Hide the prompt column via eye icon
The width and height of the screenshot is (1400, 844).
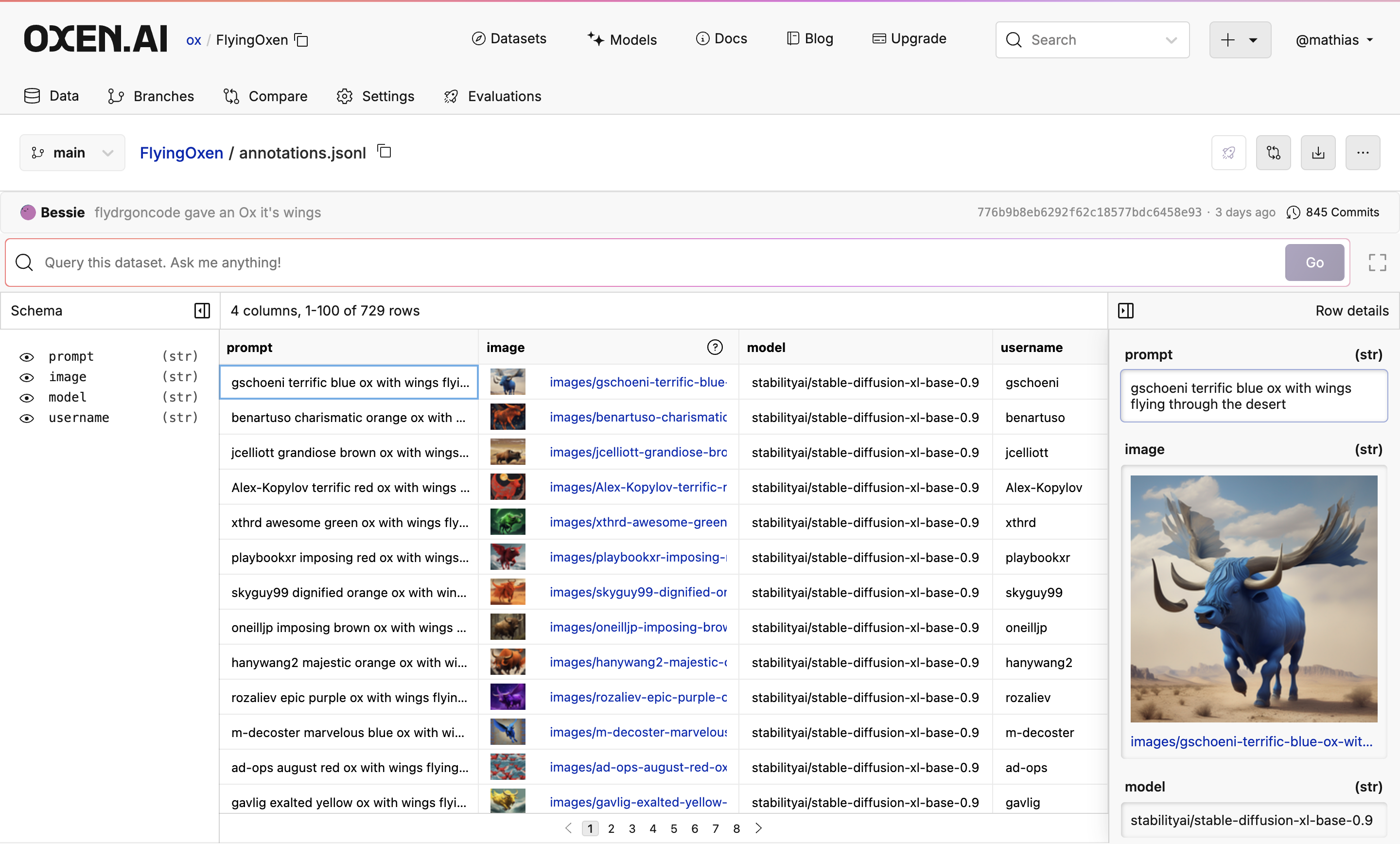click(x=27, y=356)
